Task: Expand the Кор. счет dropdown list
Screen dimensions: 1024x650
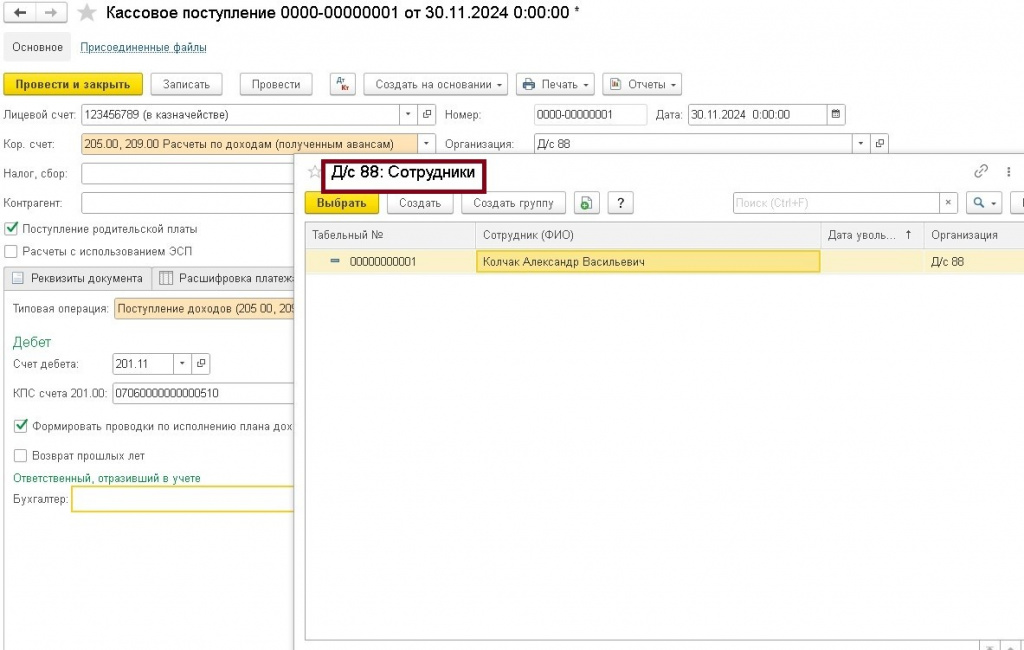Action: [426, 144]
